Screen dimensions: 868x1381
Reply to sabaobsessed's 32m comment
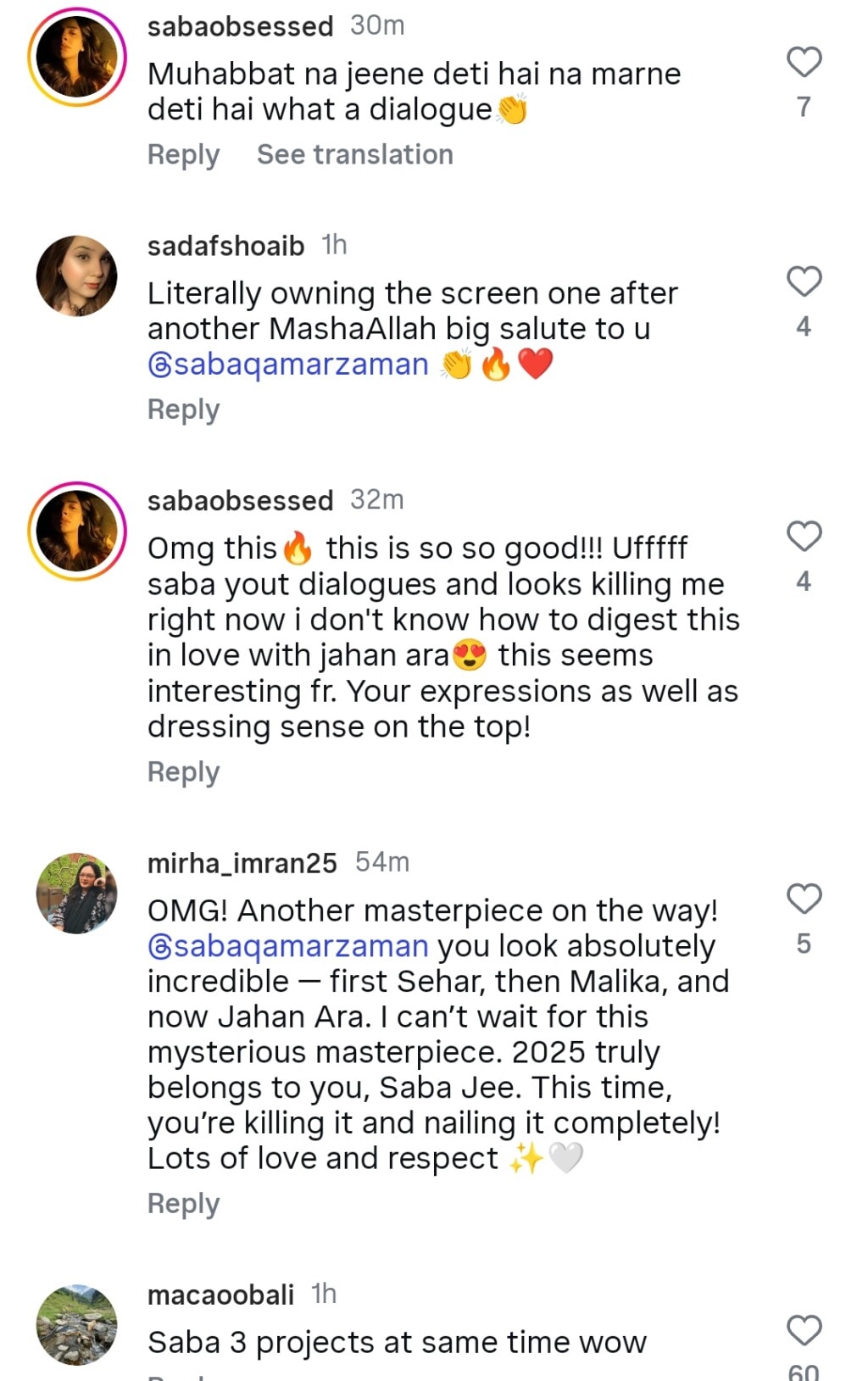point(183,772)
